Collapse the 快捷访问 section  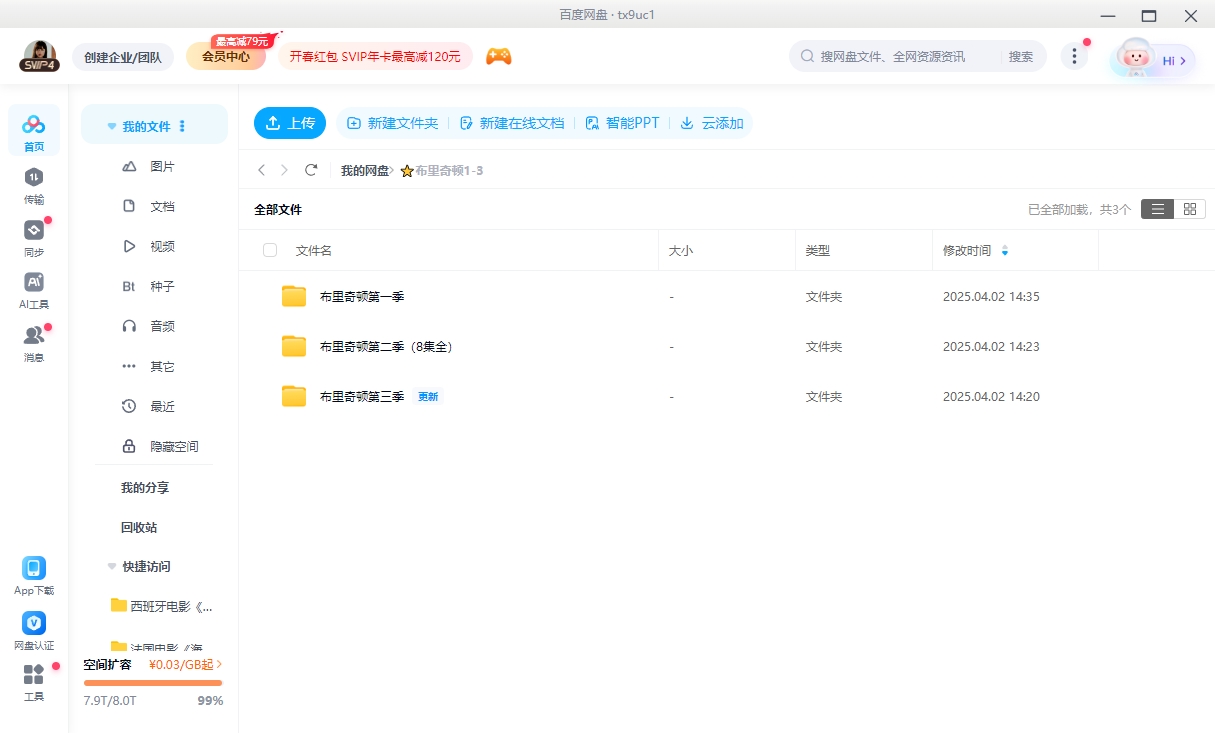[111, 566]
